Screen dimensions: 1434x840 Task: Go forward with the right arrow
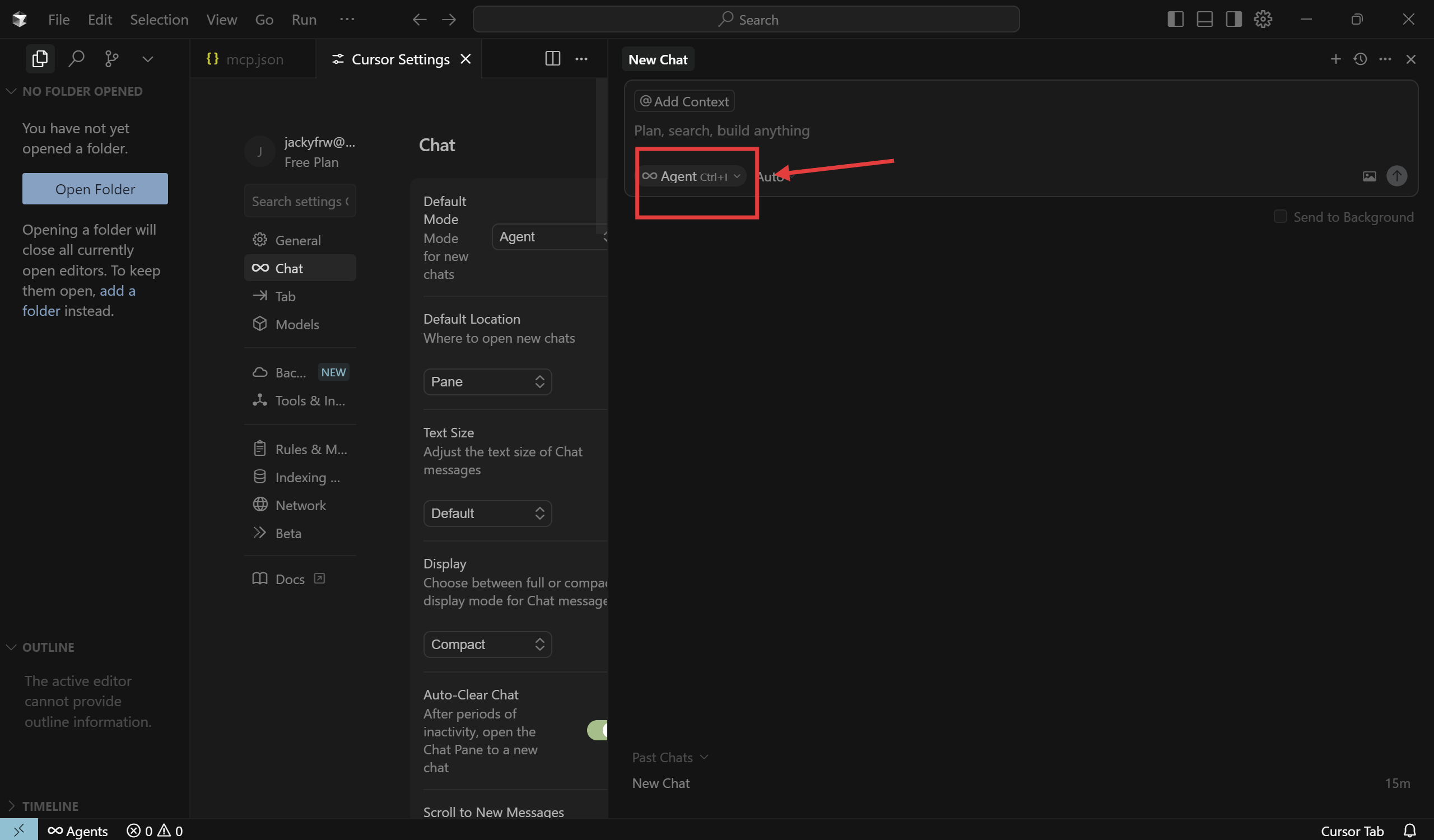449,20
